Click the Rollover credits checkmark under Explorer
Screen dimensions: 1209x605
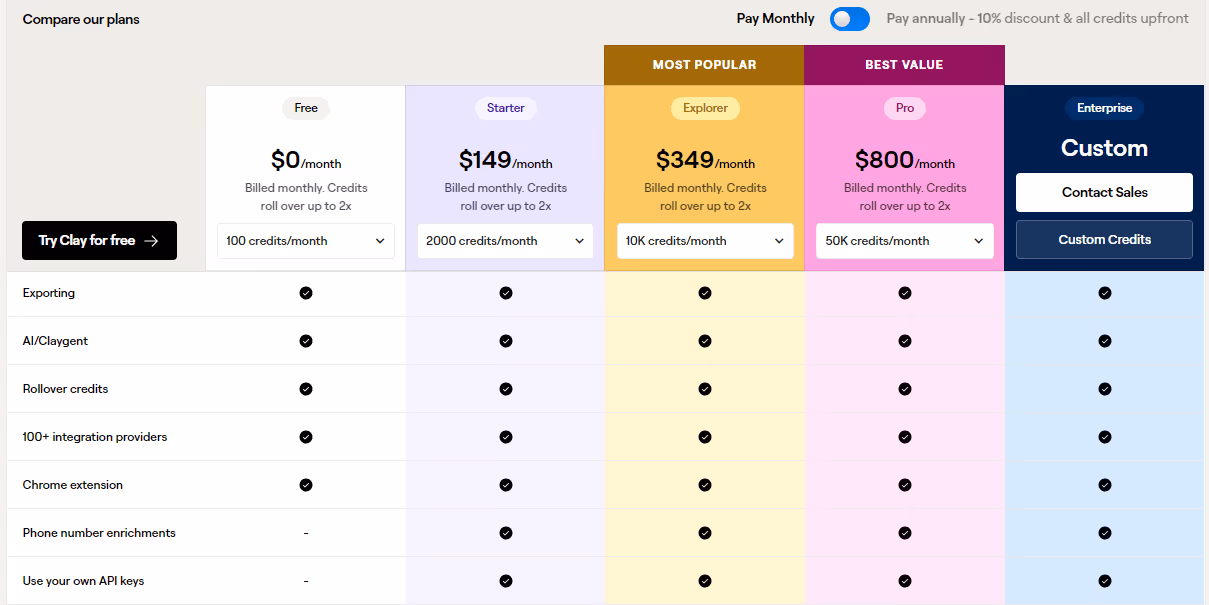click(x=705, y=389)
